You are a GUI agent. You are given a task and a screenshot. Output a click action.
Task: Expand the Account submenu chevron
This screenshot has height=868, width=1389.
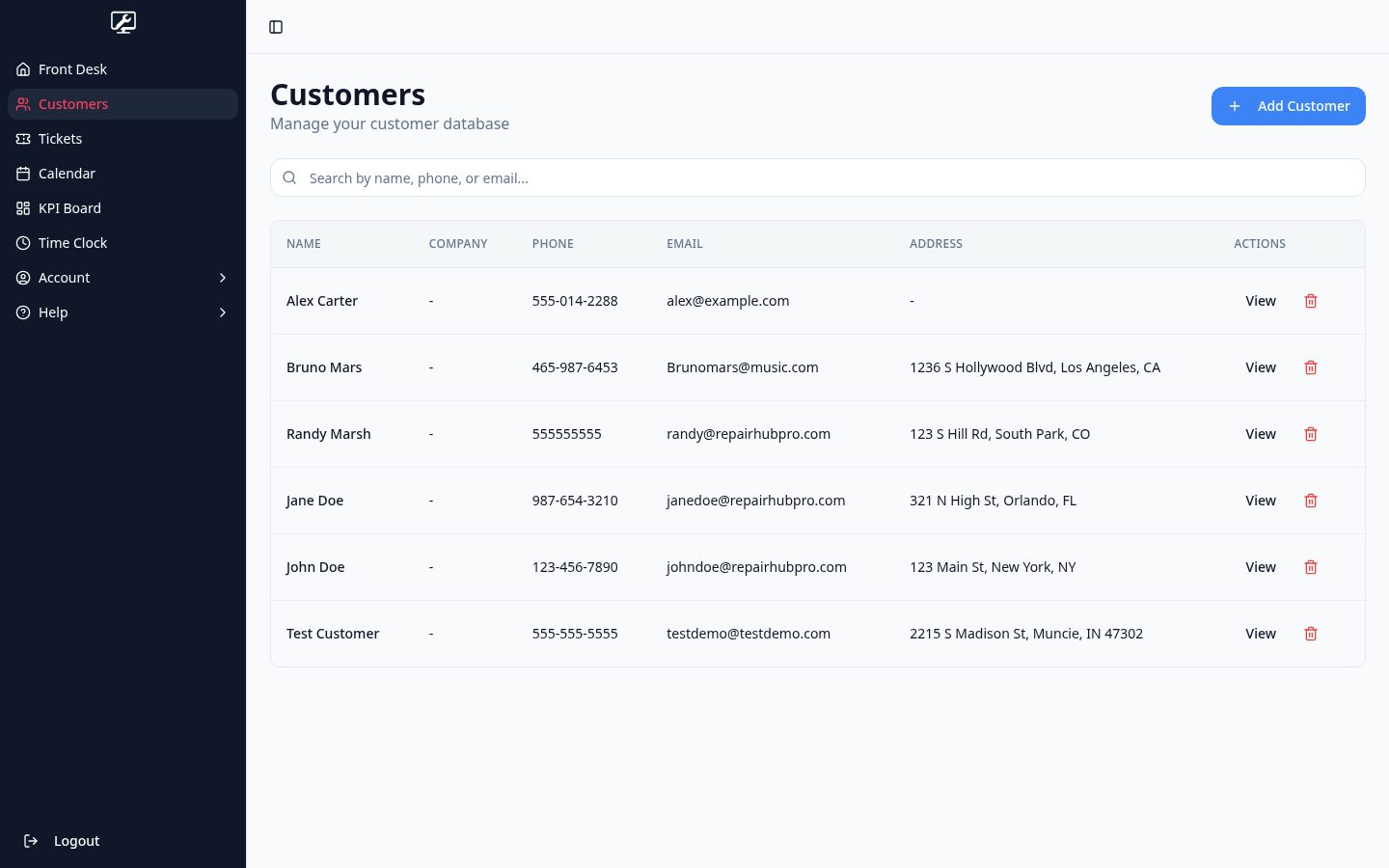click(223, 278)
